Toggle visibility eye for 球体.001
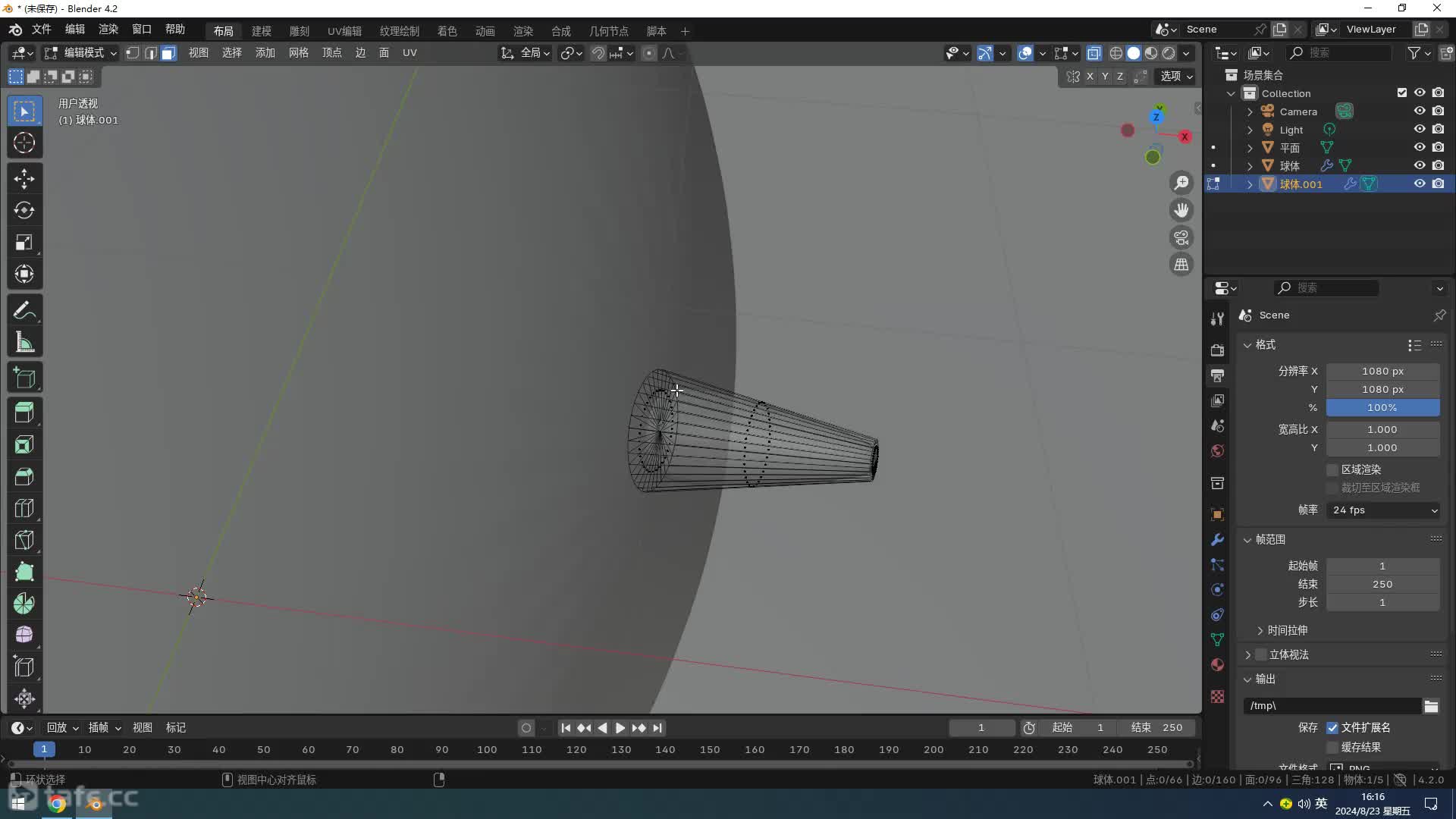1456x819 pixels. tap(1420, 184)
